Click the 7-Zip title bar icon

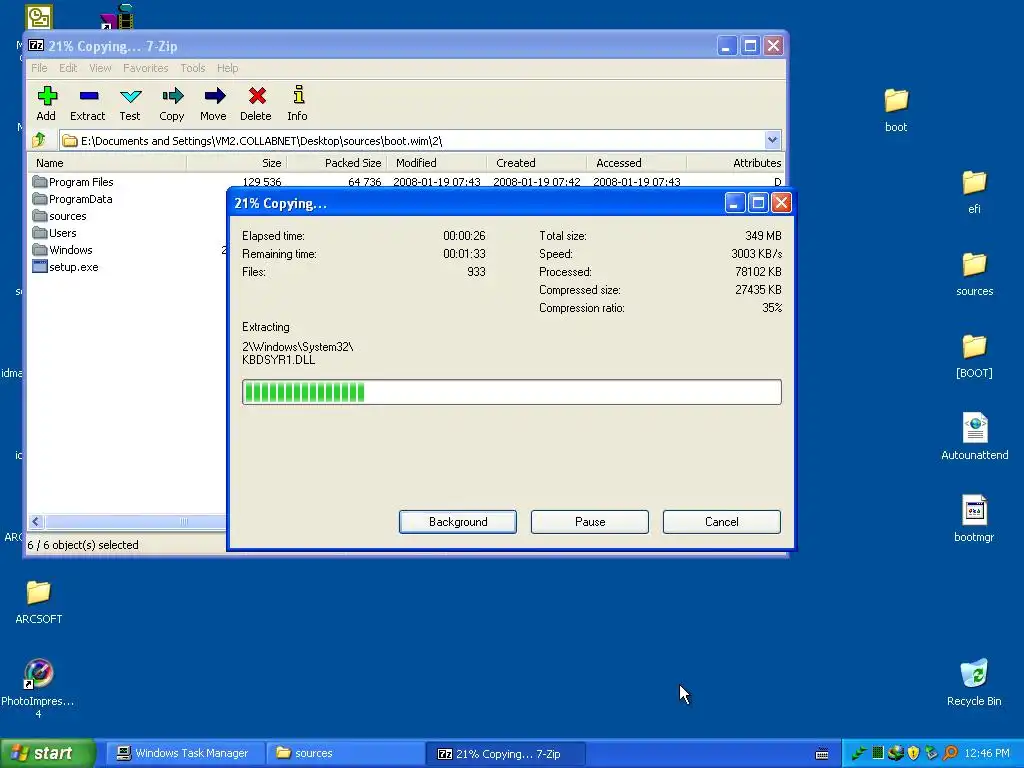tap(36, 46)
